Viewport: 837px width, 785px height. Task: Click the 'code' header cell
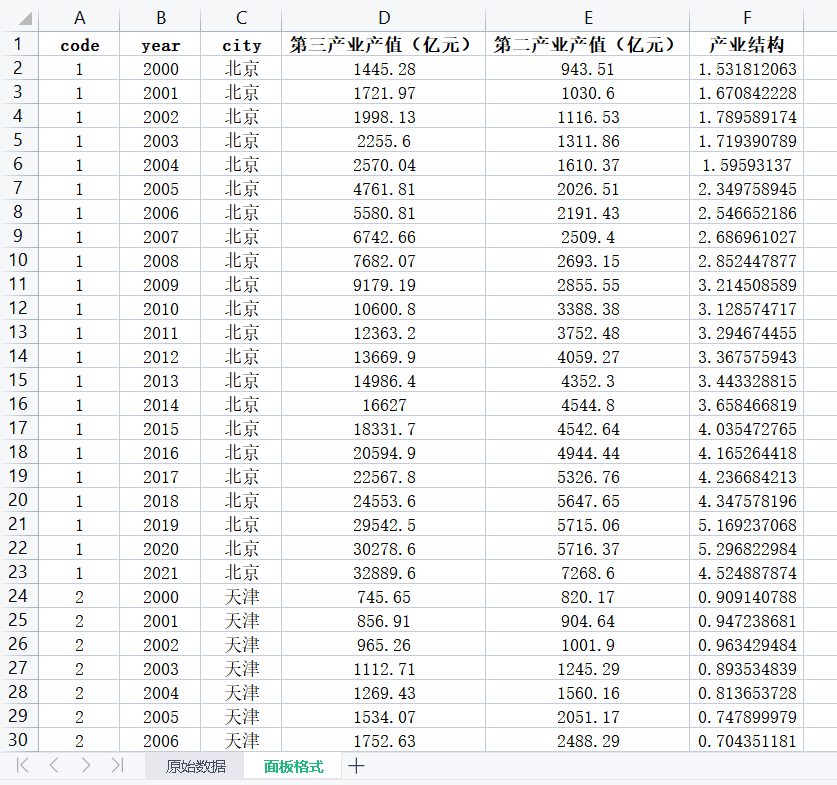[80, 44]
